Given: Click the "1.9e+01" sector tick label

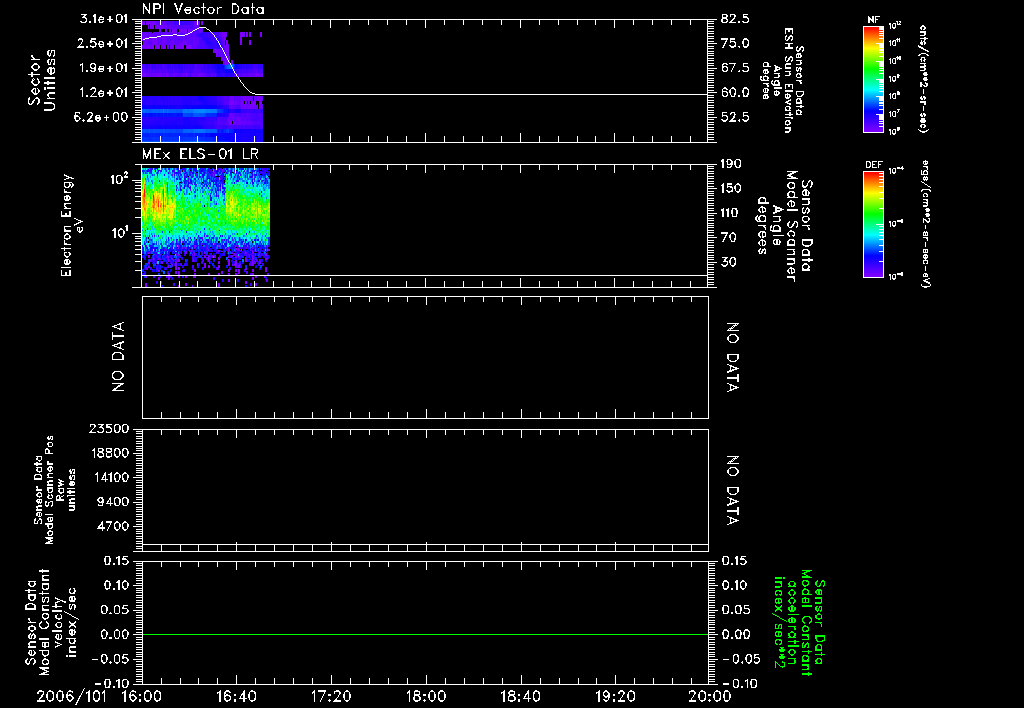Looking at the screenshot, I should click(x=103, y=68).
